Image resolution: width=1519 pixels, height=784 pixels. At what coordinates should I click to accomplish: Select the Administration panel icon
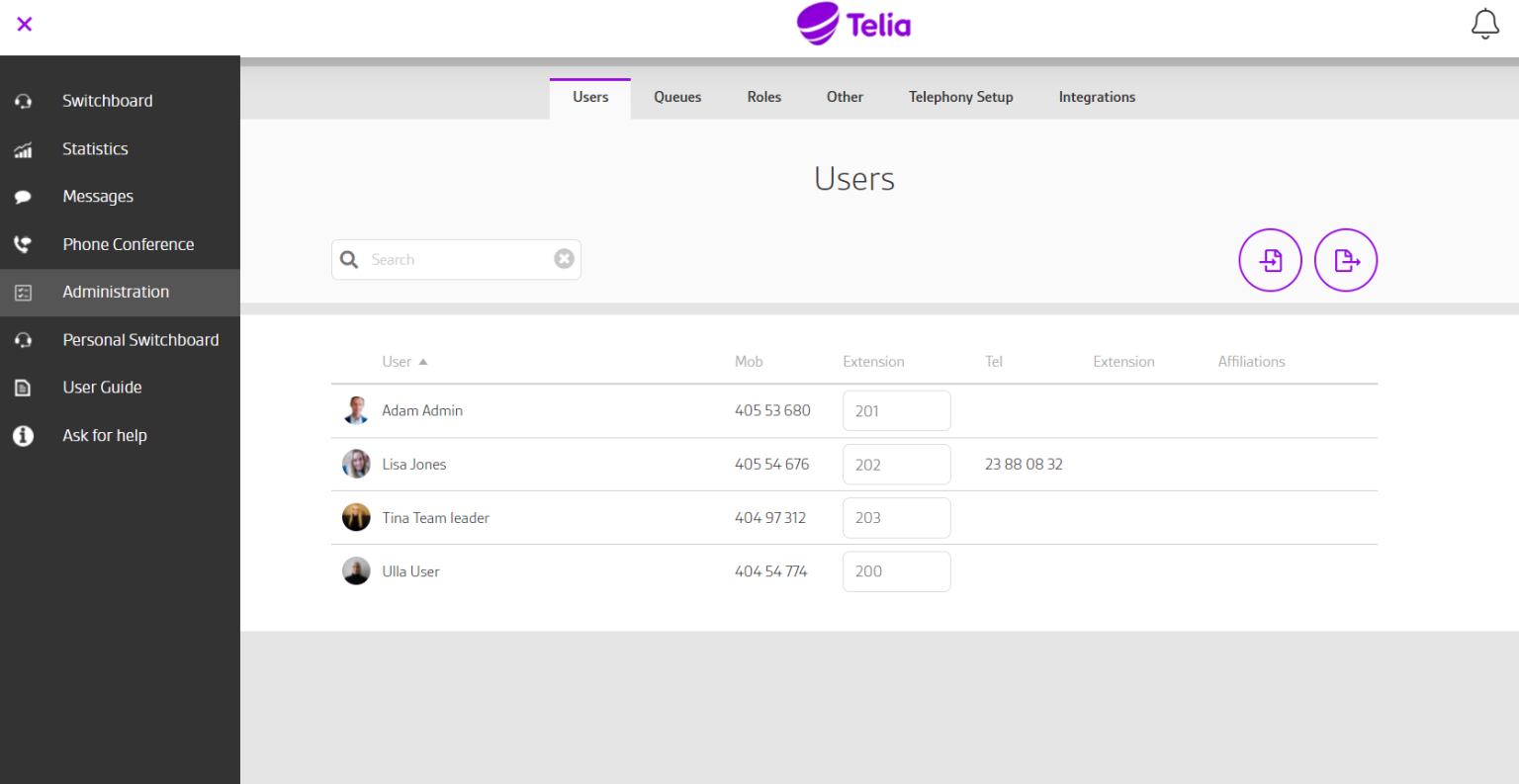point(22,292)
